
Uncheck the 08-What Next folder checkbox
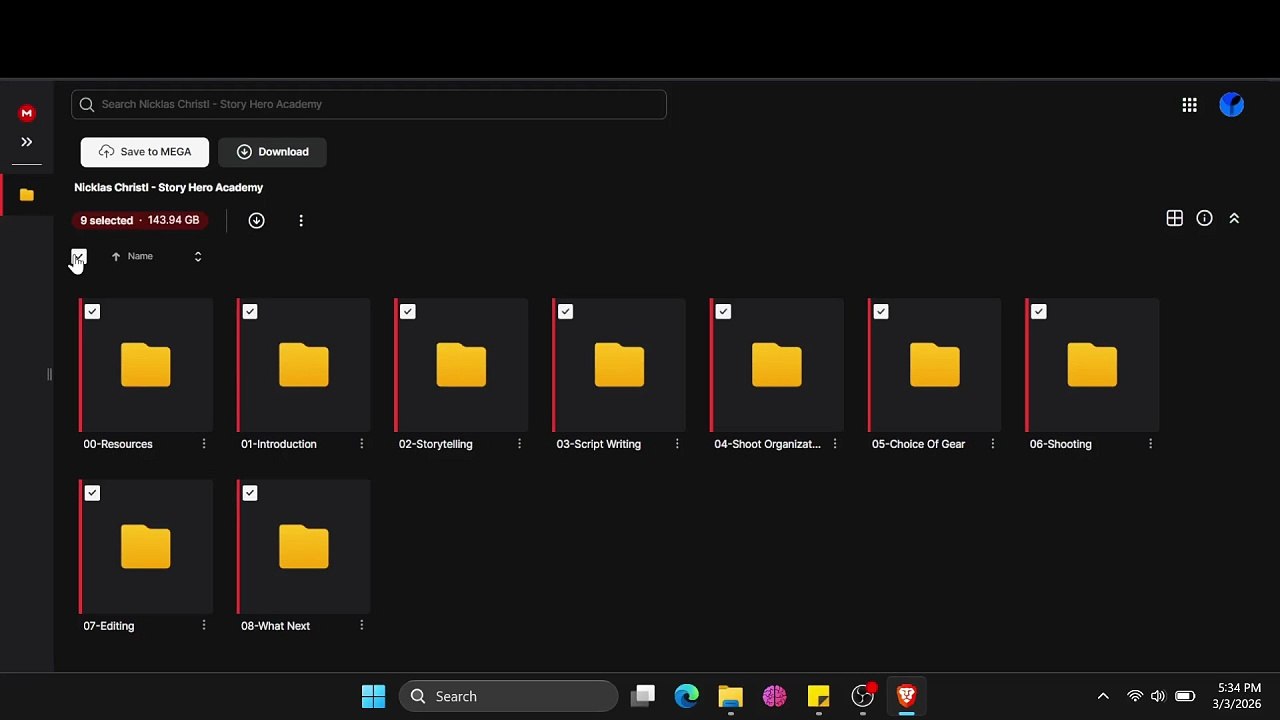point(250,493)
